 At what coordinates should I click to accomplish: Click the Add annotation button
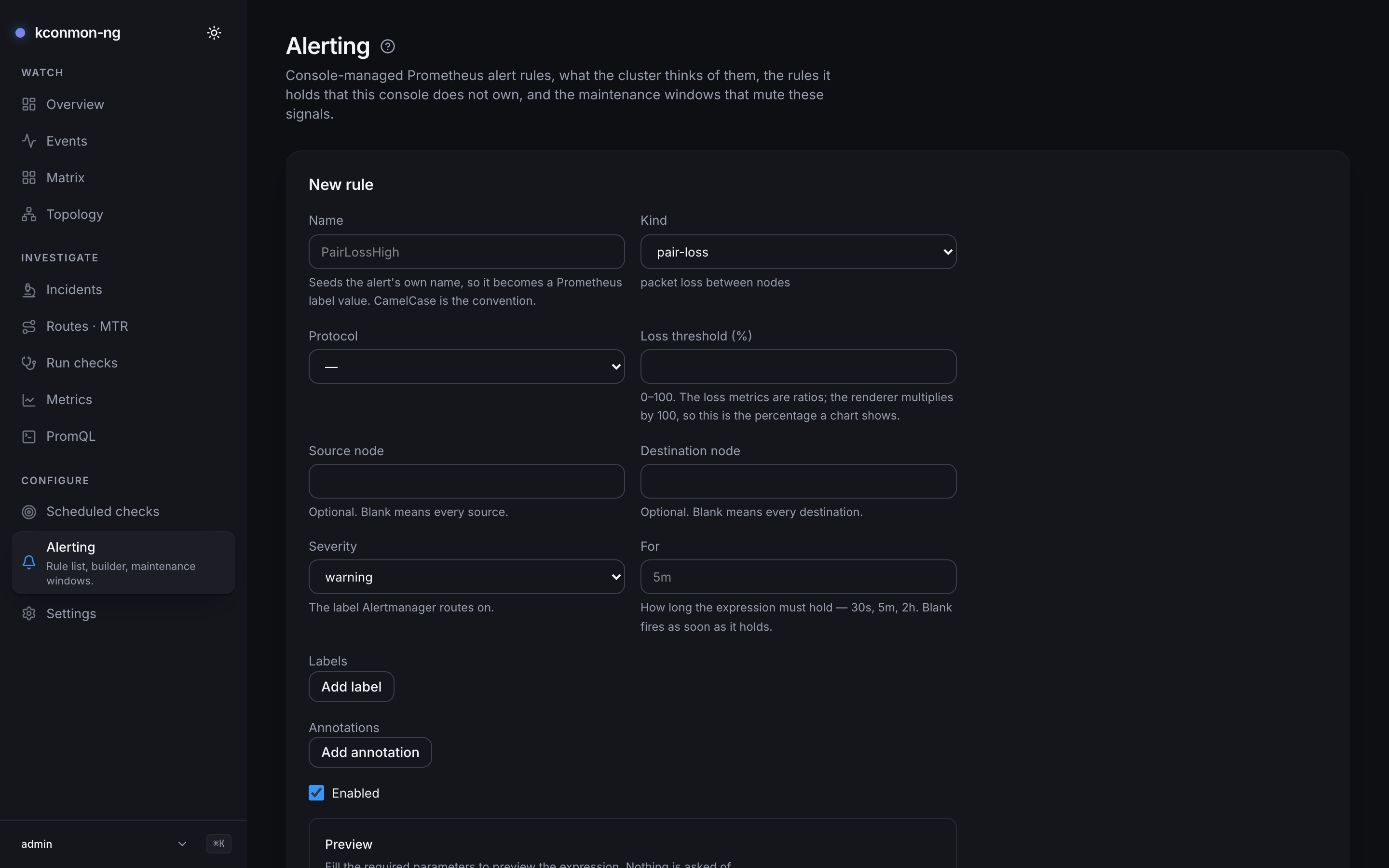[370, 752]
